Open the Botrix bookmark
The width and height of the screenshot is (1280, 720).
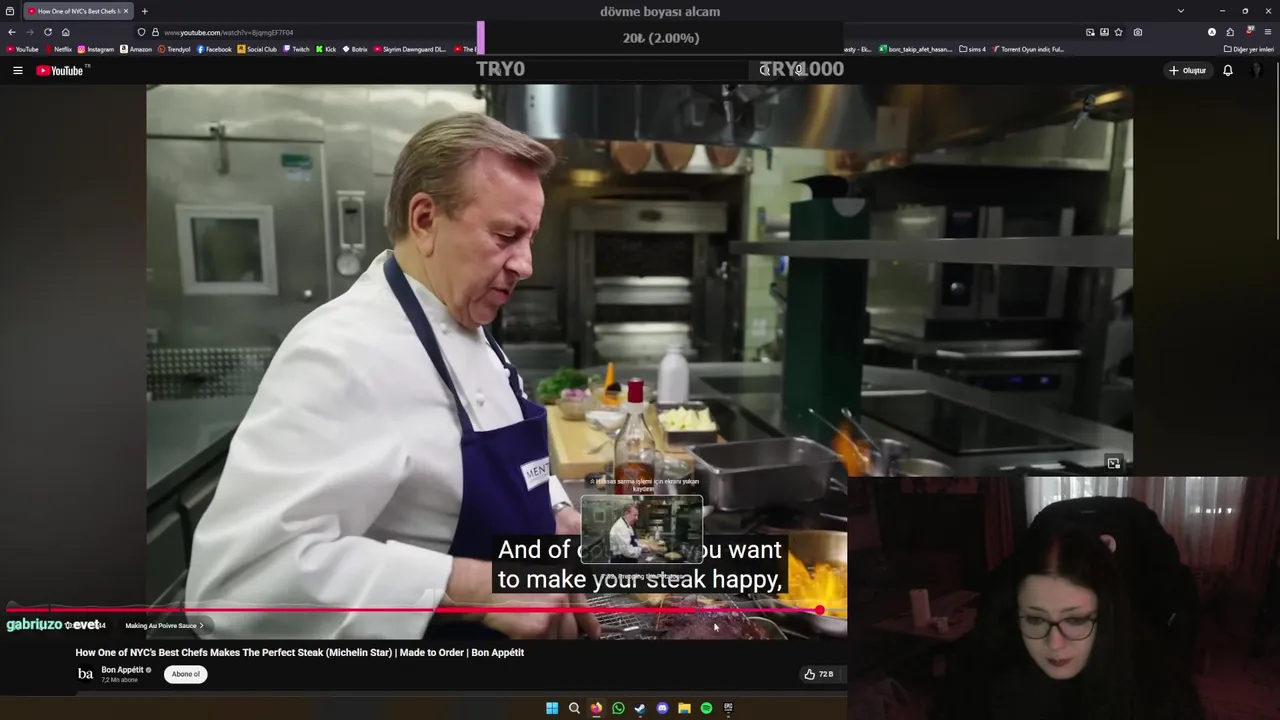[355, 49]
